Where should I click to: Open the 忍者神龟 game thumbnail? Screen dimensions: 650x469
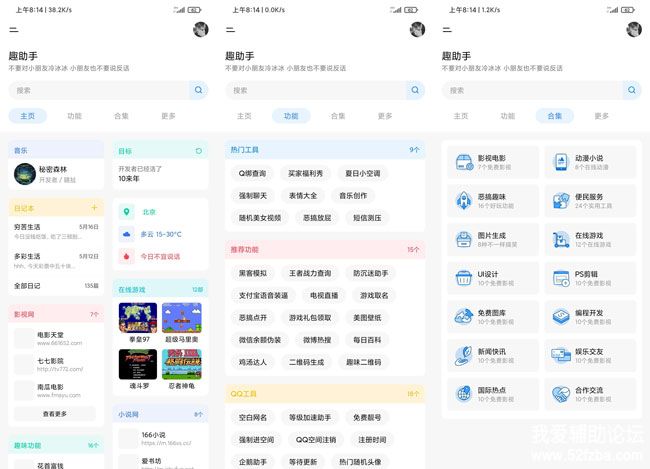(x=182, y=364)
